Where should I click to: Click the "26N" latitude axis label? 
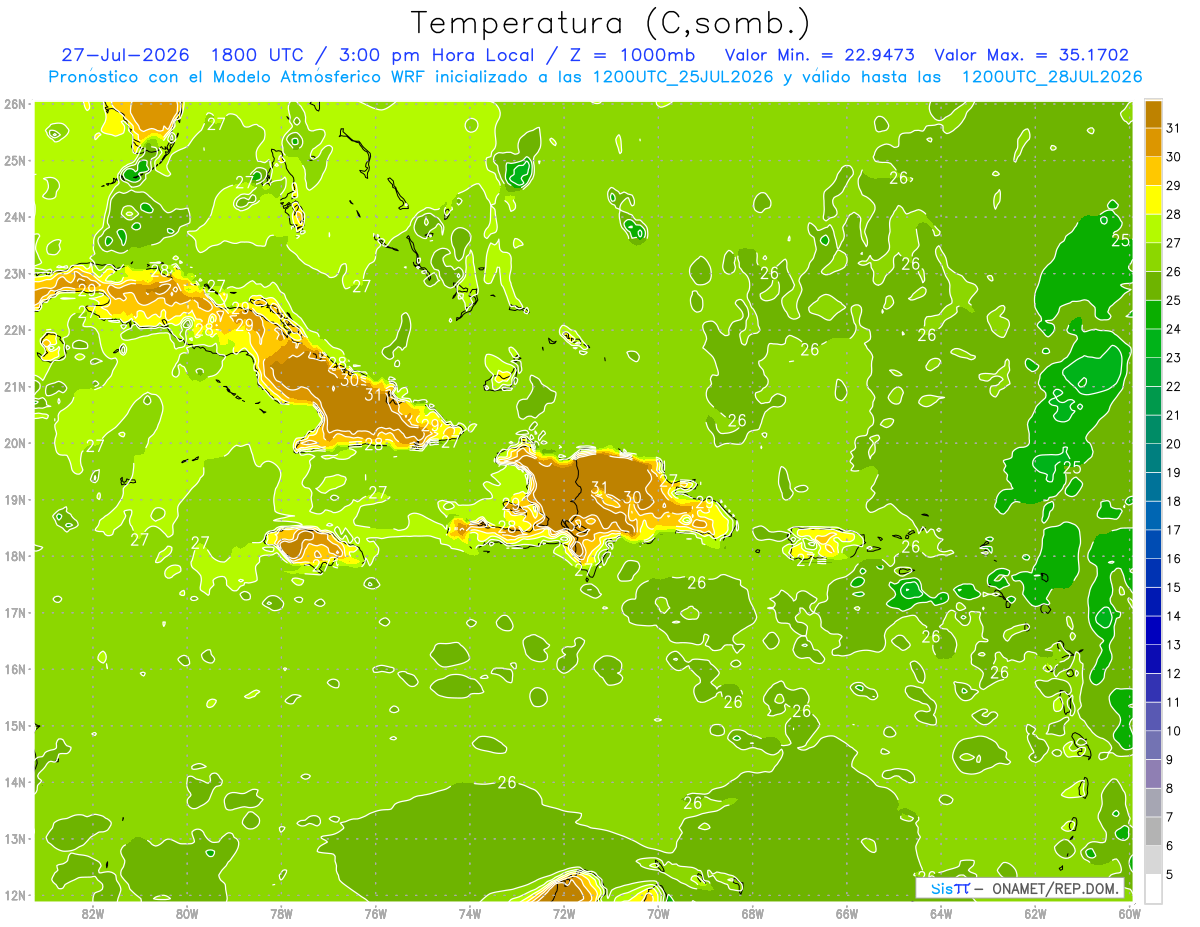tap(15, 104)
